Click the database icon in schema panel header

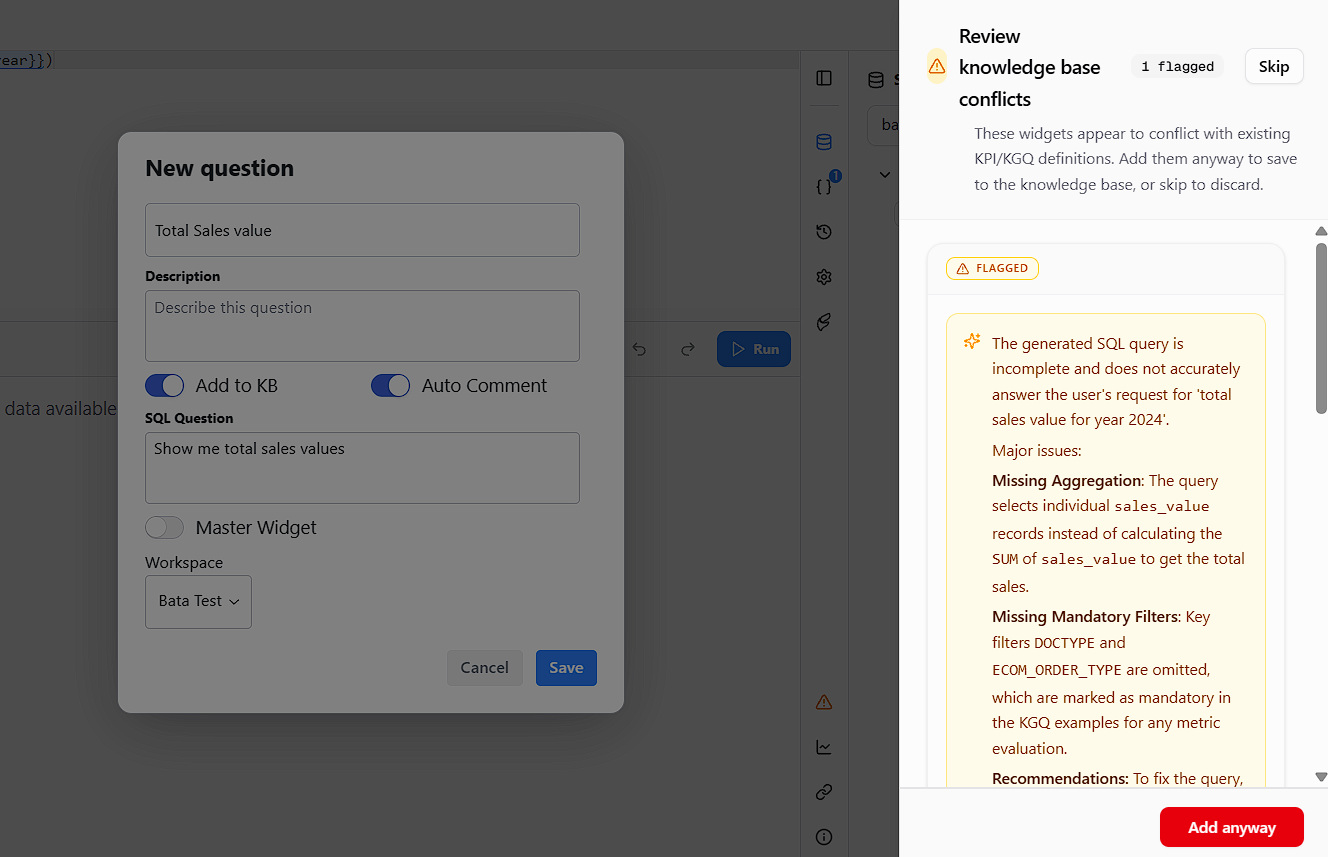pyautogui.click(x=876, y=80)
